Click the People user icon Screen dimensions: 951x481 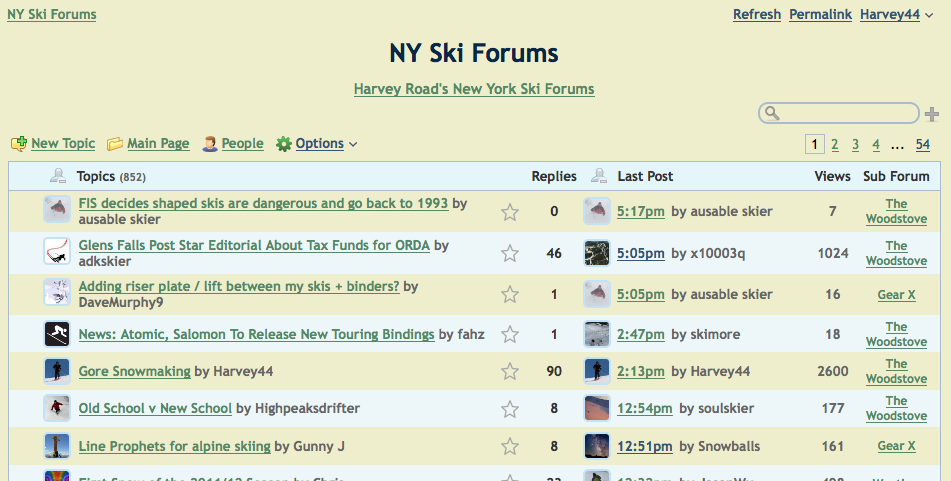tap(210, 144)
